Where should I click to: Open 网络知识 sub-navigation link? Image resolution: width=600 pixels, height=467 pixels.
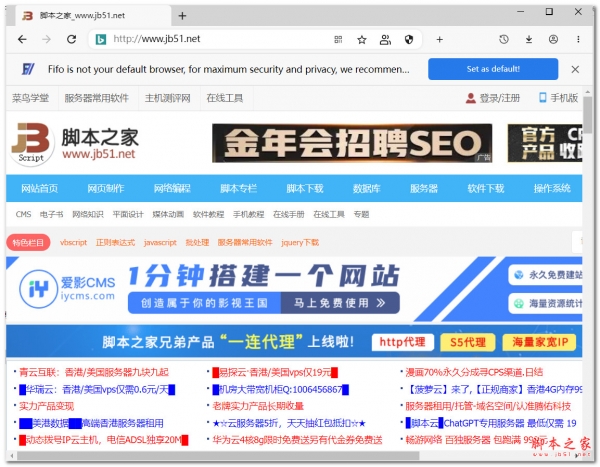pyautogui.click(x=88, y=214)
